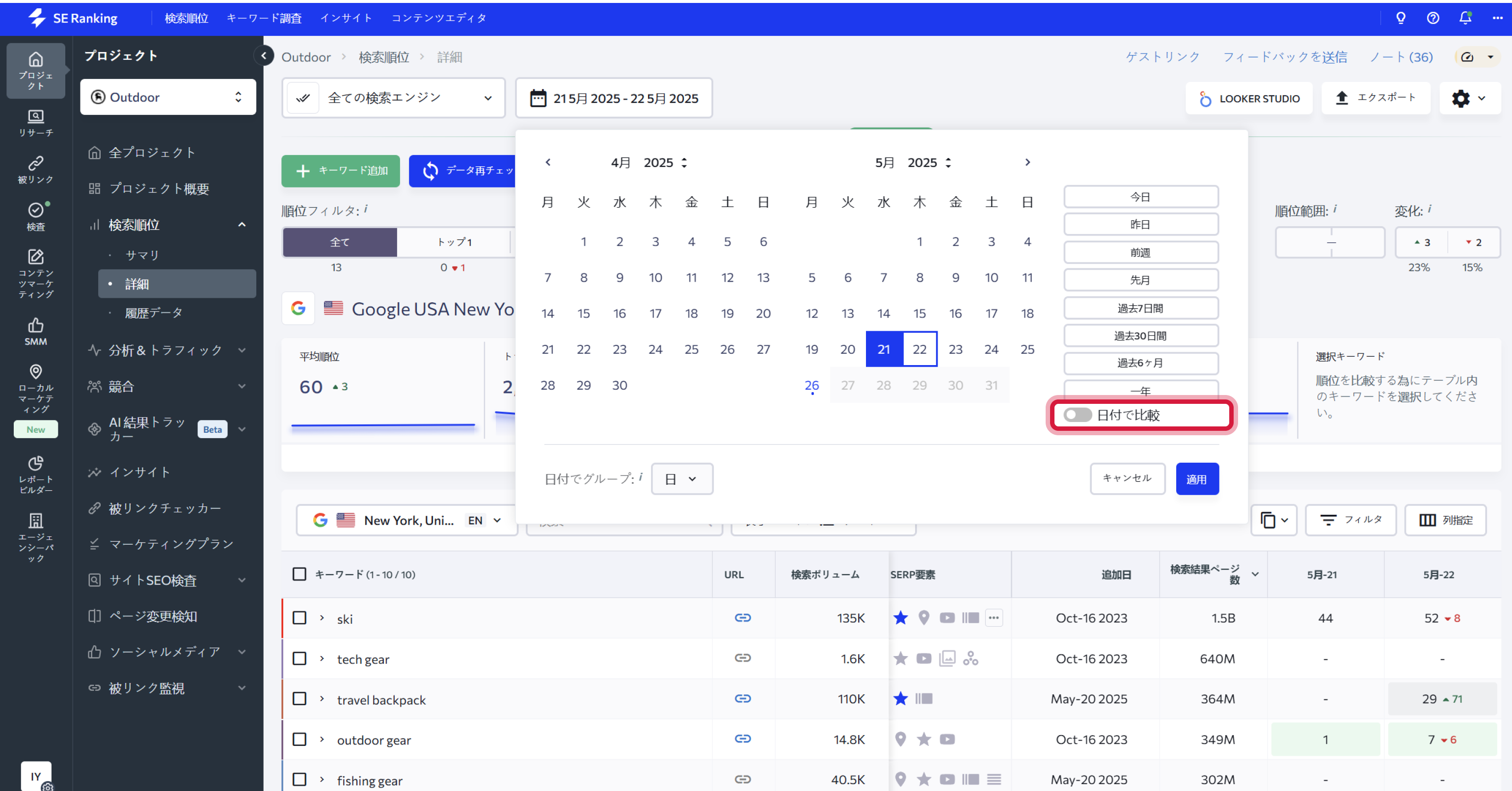Select the トップ1 ranking filter tab
This screenshot has width=1512, height=791.
coord(454,242)
